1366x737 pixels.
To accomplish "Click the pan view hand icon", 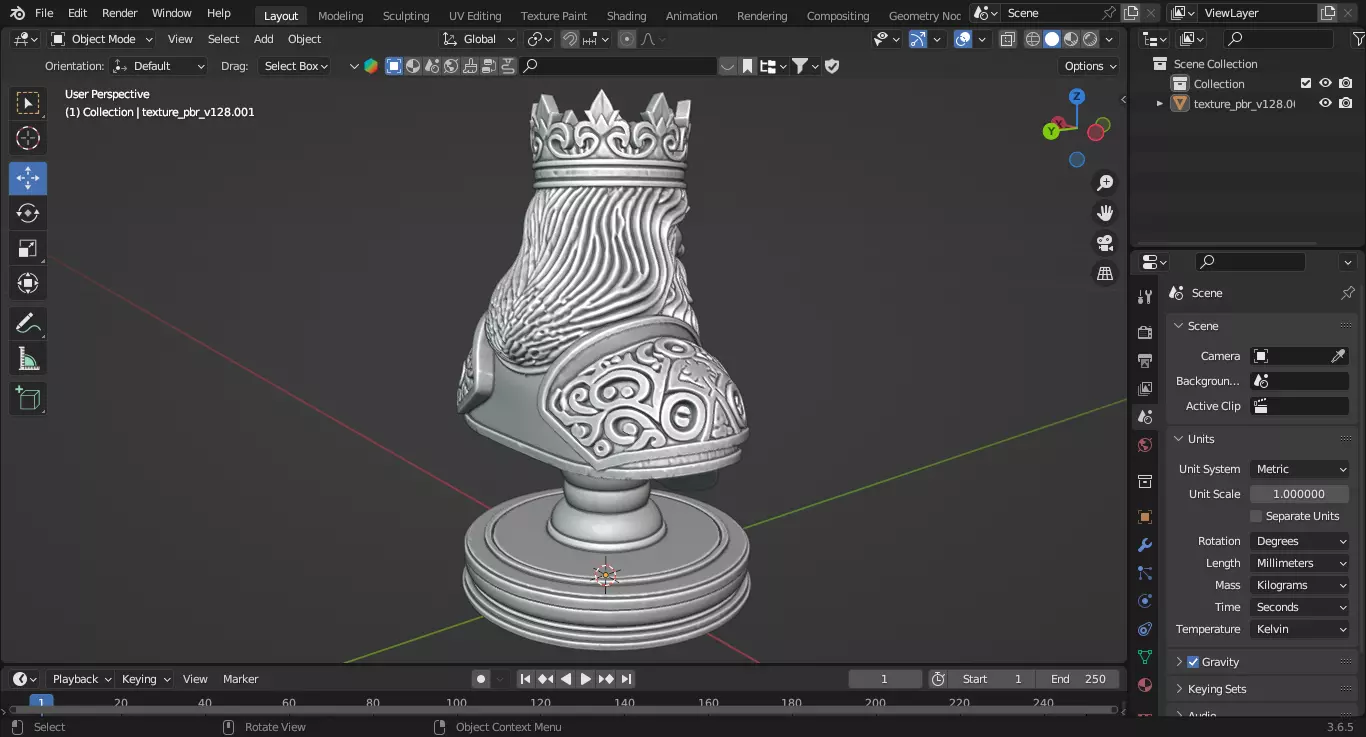I will 1105,213.
